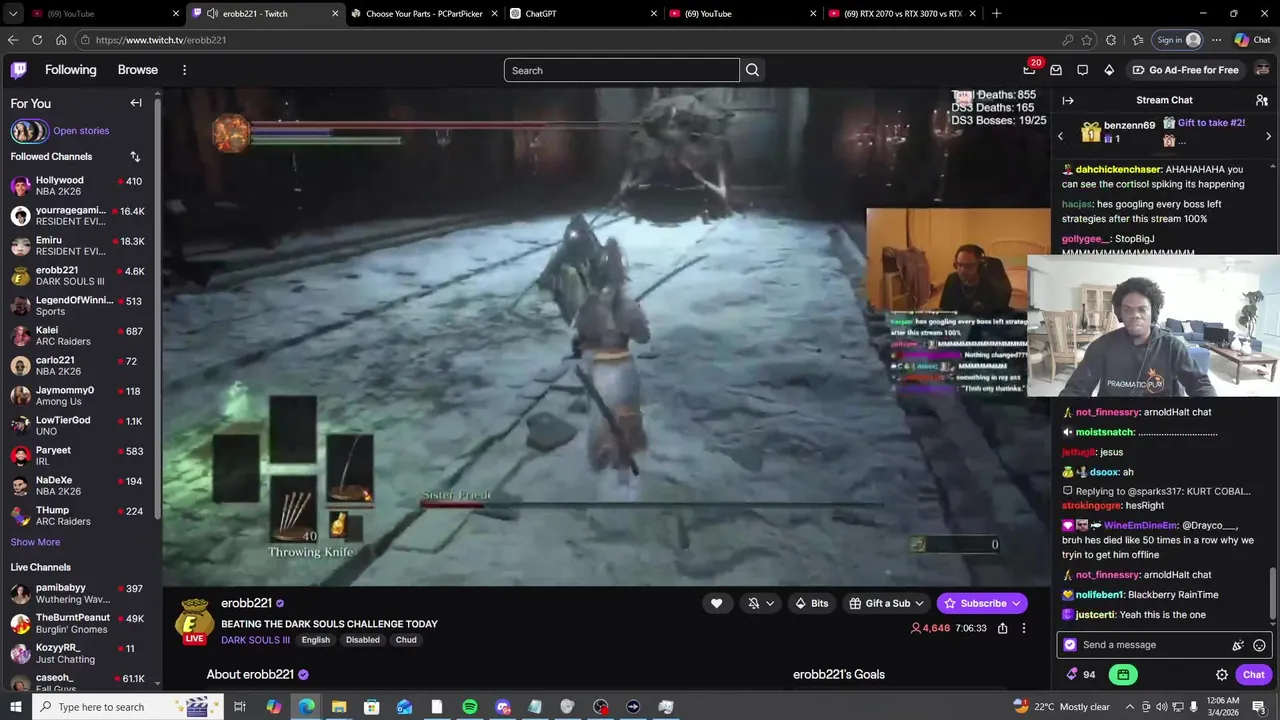
Task: Switch to first YouTube tab
Action: pos(104,14)
